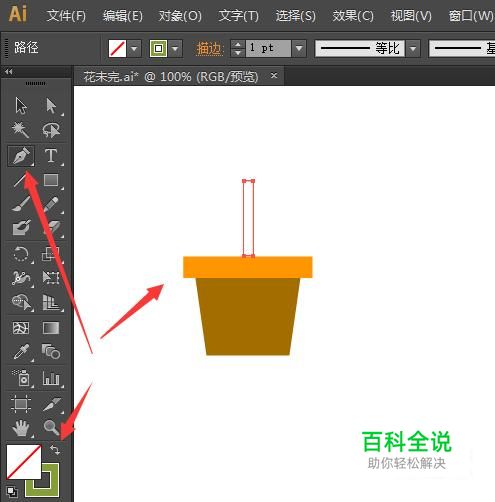Select the Type tool
This screenshot has height=502, width=495.
click(x=51, y=156)
